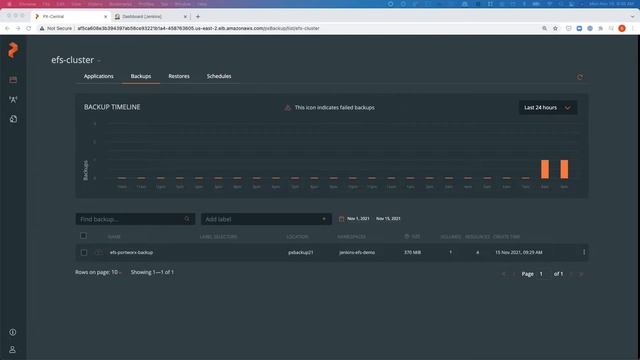Click the browser address bar URL
640x360 pixels.
tap(198, 28)
